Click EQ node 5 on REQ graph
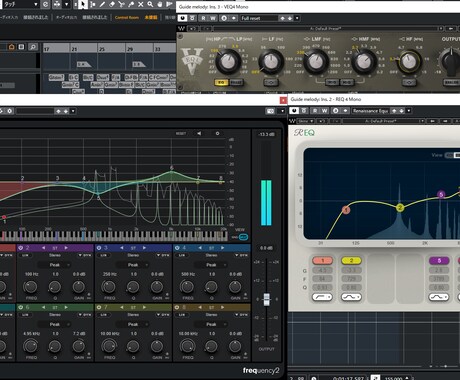 pos(441,194)
